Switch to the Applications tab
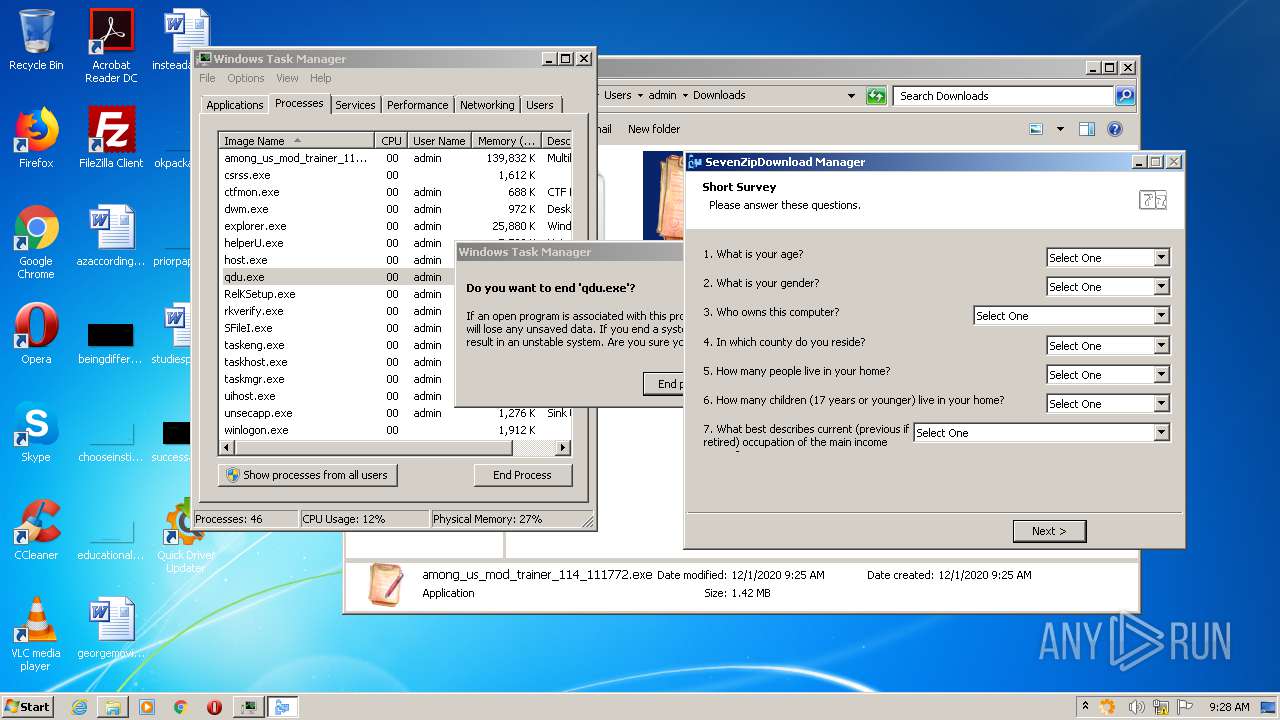 pyautogui.click(x=235, y=105)
